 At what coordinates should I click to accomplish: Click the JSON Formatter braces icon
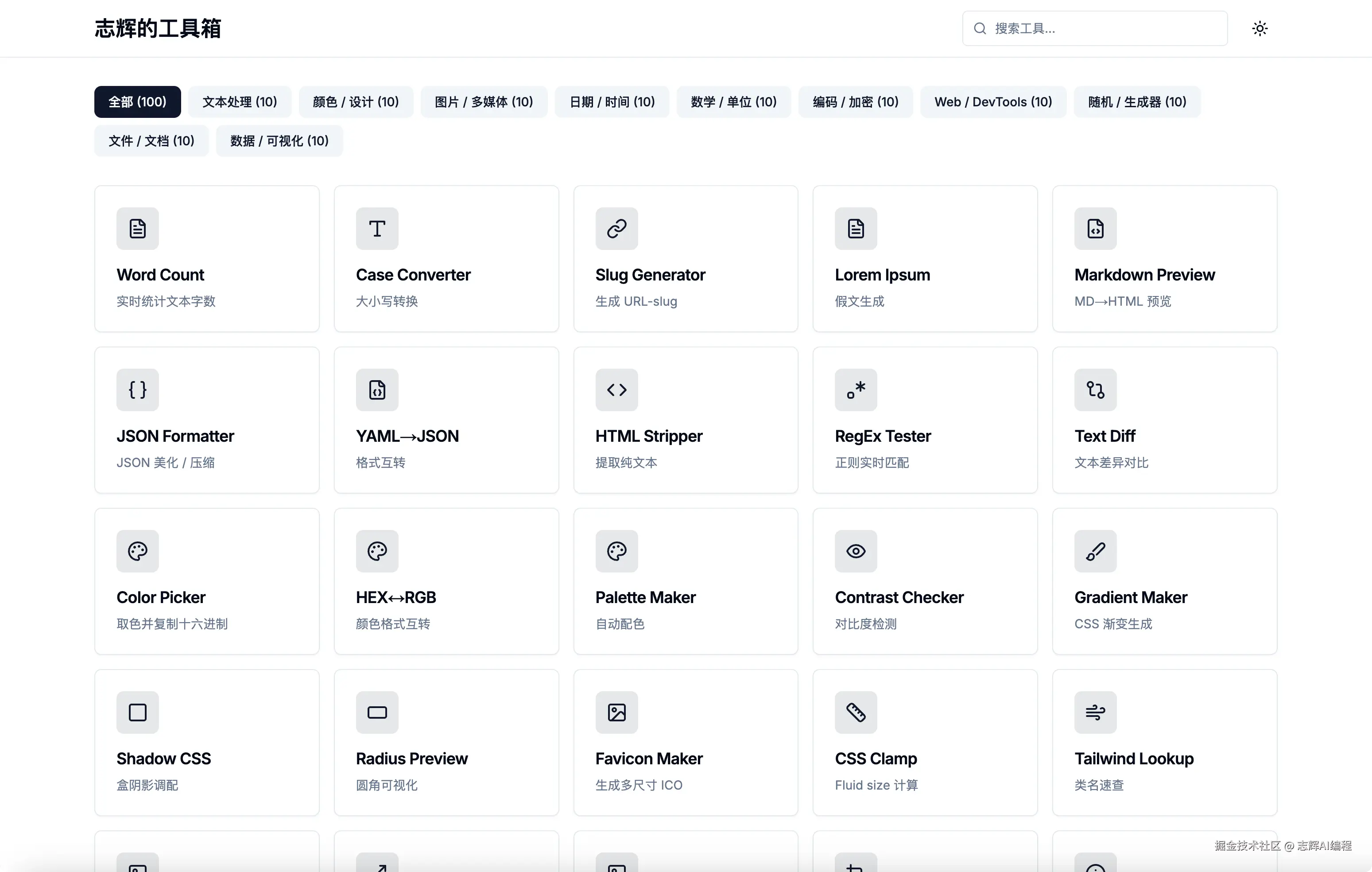pyautogui.click(x=137, y=390)
